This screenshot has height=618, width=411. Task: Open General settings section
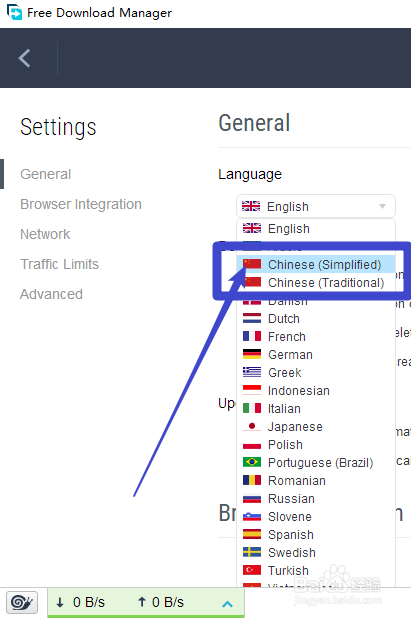pyautogui.click(x=45, y=174)
